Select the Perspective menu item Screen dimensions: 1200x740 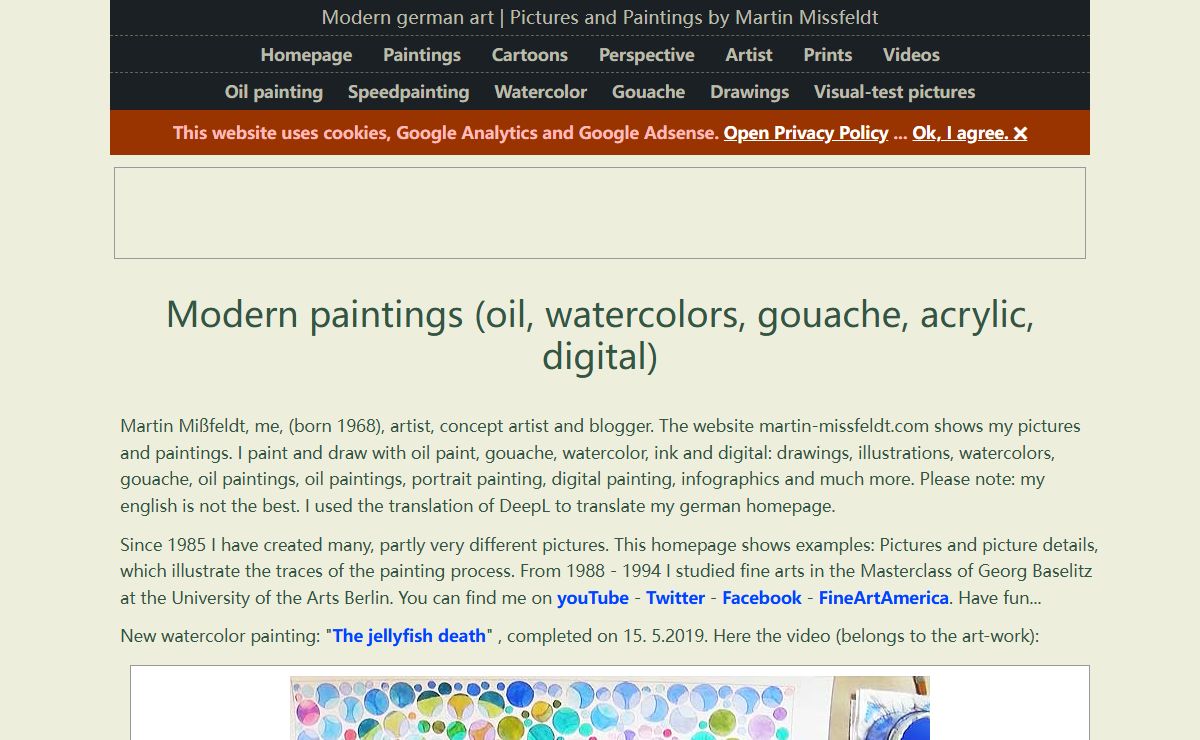point(647,55)
